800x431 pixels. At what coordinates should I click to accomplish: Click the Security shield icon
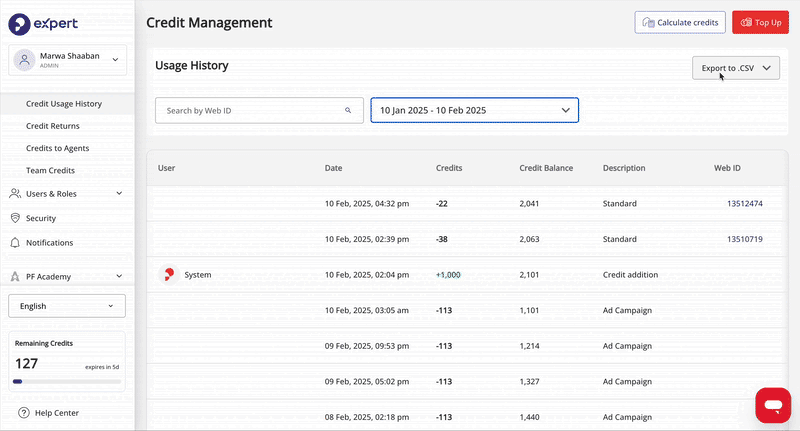pos(16,218)
